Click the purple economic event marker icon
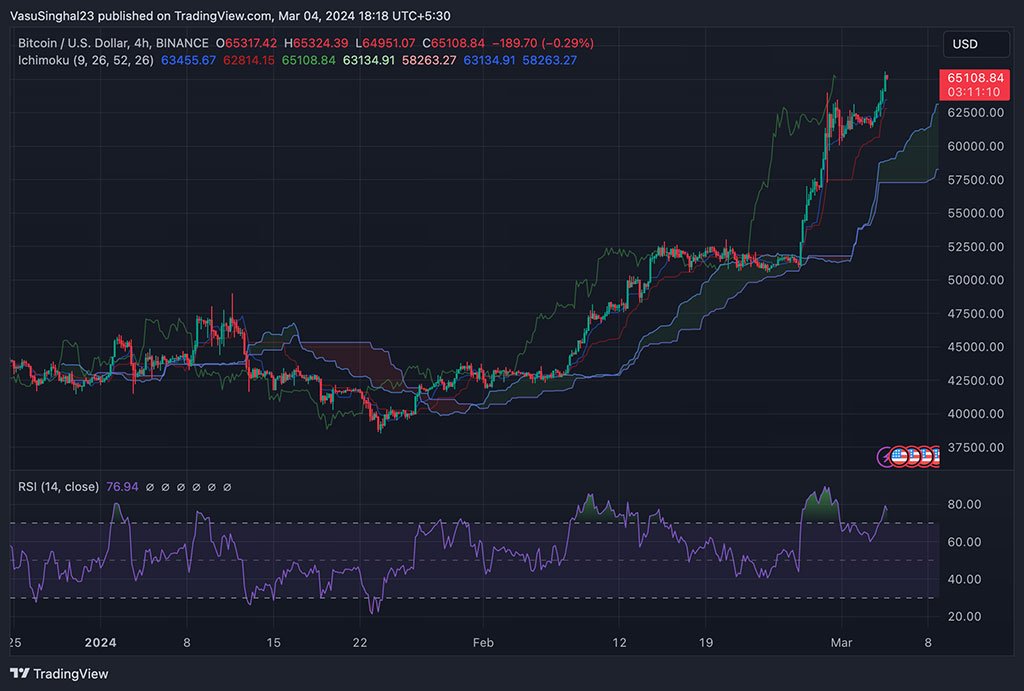1024x691 pixels. click(x=884, y=457)
